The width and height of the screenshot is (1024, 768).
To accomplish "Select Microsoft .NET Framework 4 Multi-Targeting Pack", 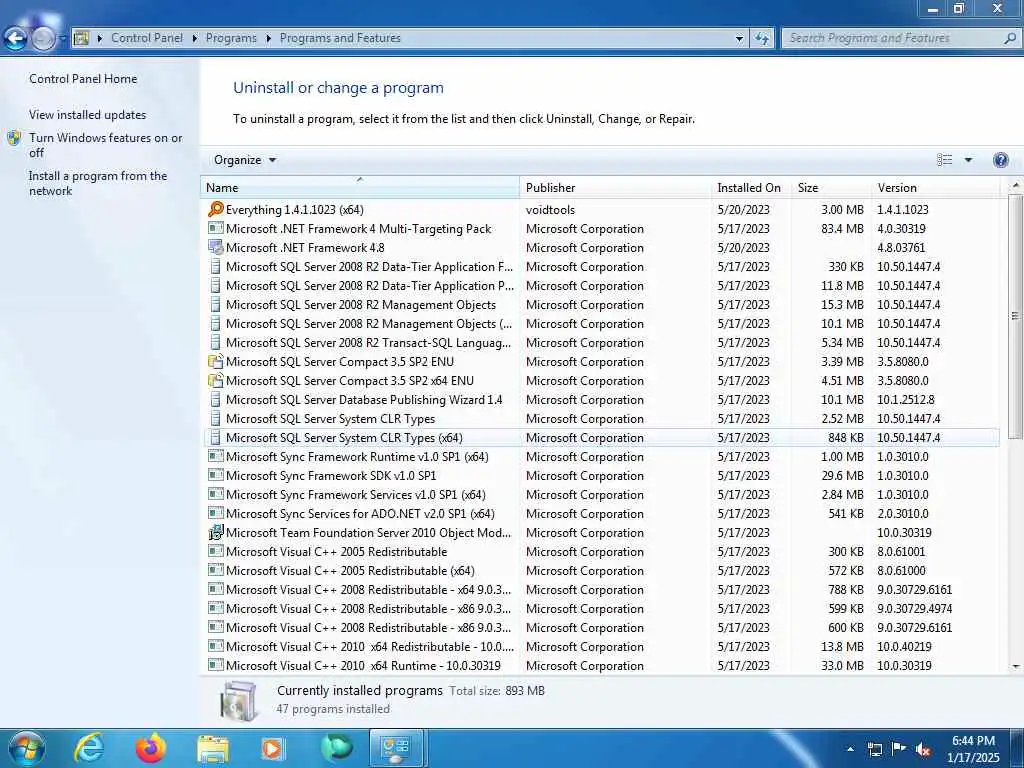I will [601, 229].
